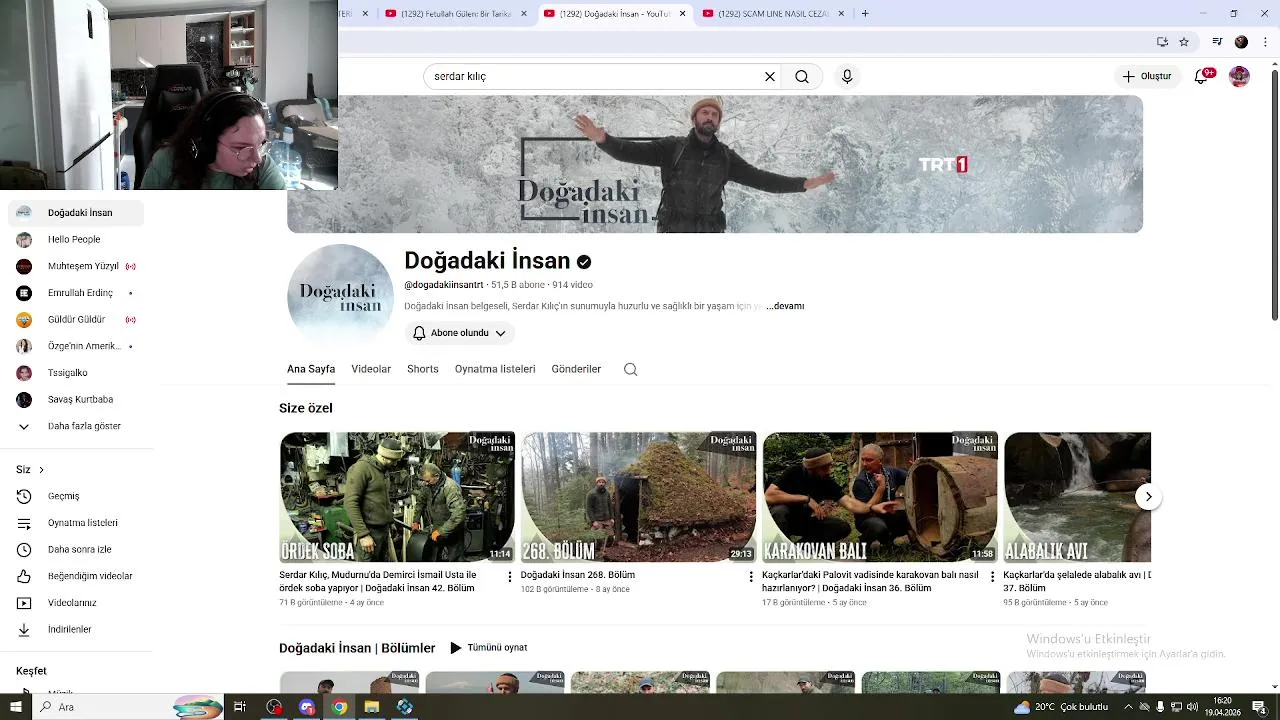Open options menu for Karakovan Balı video
The image size is (1280, 720).
[992, 576]
